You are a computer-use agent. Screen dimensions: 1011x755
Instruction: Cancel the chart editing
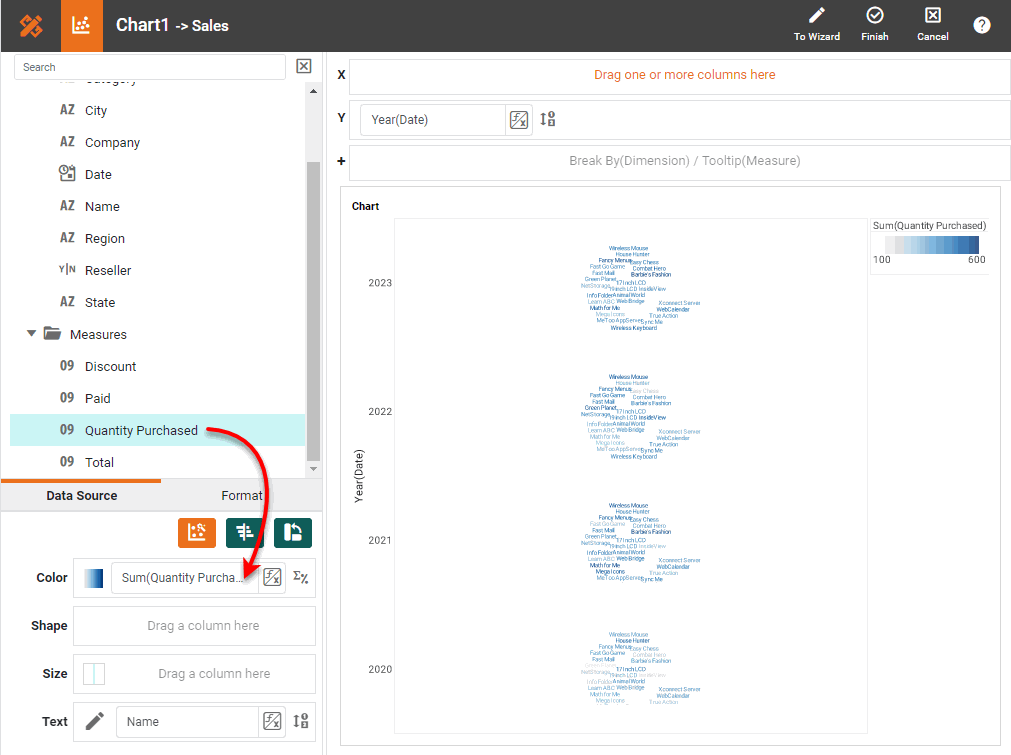click(x=932, y=17)
